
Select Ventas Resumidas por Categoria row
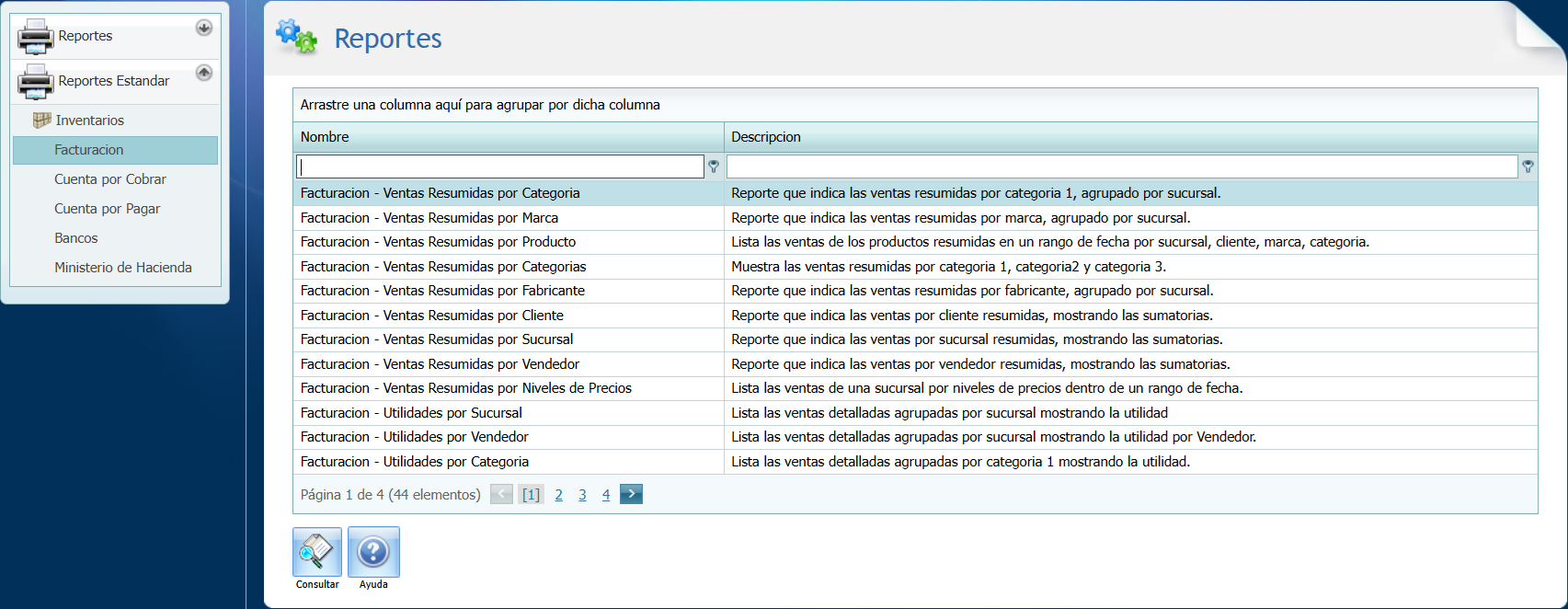click(915, 193)
